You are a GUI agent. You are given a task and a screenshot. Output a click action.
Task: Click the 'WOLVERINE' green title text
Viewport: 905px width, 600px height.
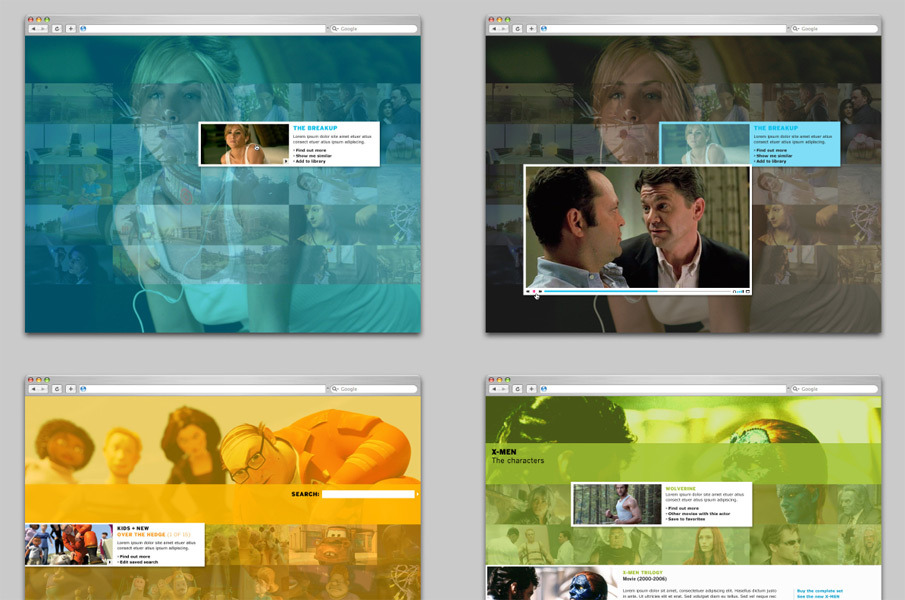(680, 489)
